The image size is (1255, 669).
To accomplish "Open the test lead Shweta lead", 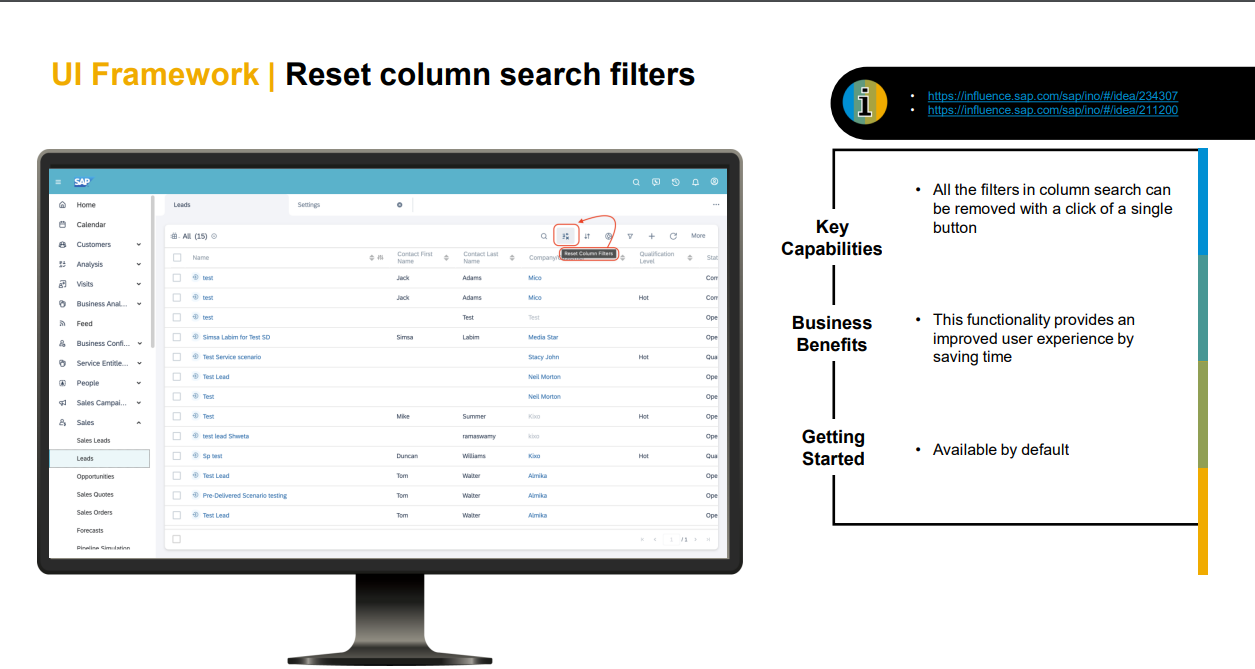I will click(x=226, y=436).
